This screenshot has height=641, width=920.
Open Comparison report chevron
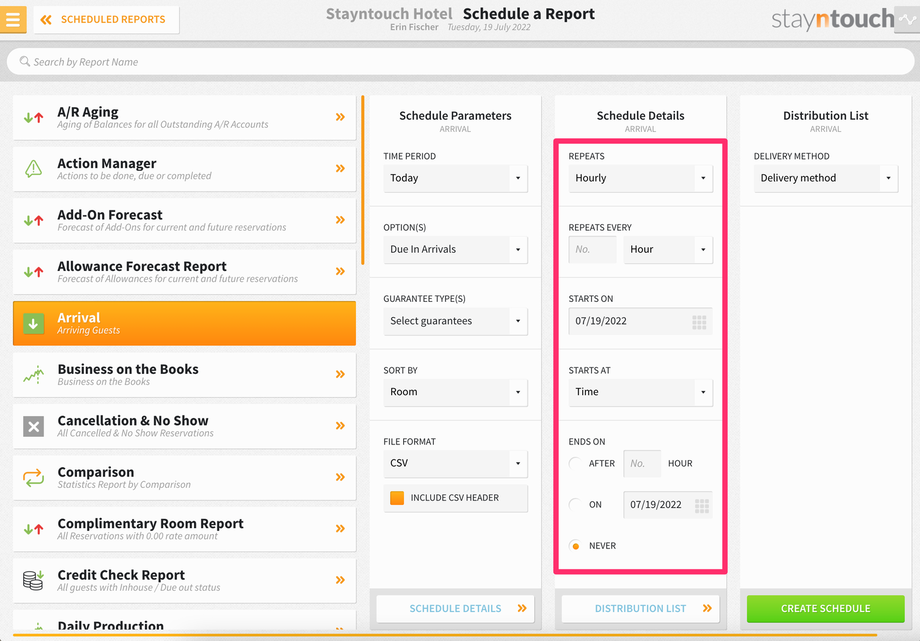tap(340, 477)
